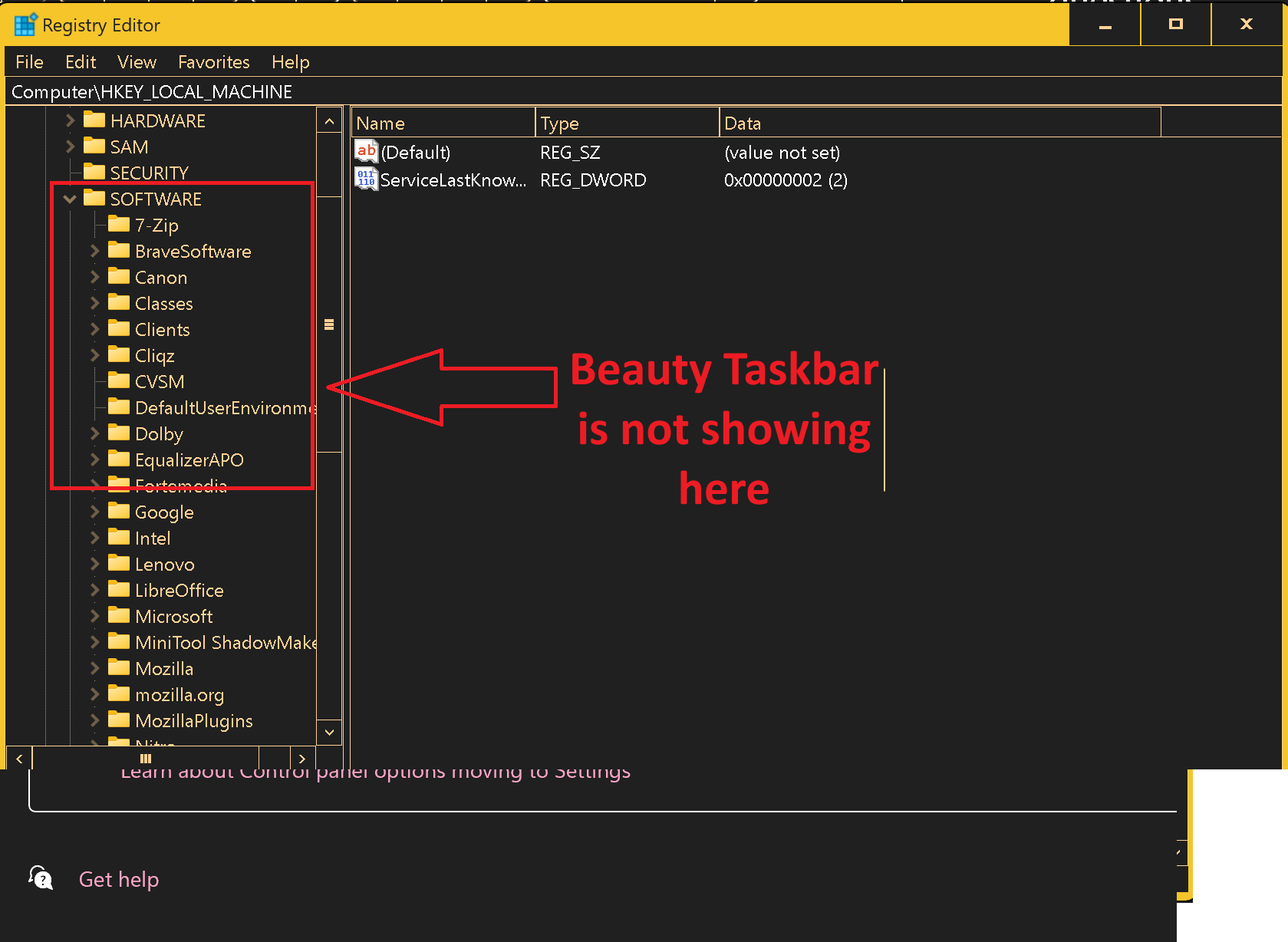Click the Google folder icon

pos(119,511)
